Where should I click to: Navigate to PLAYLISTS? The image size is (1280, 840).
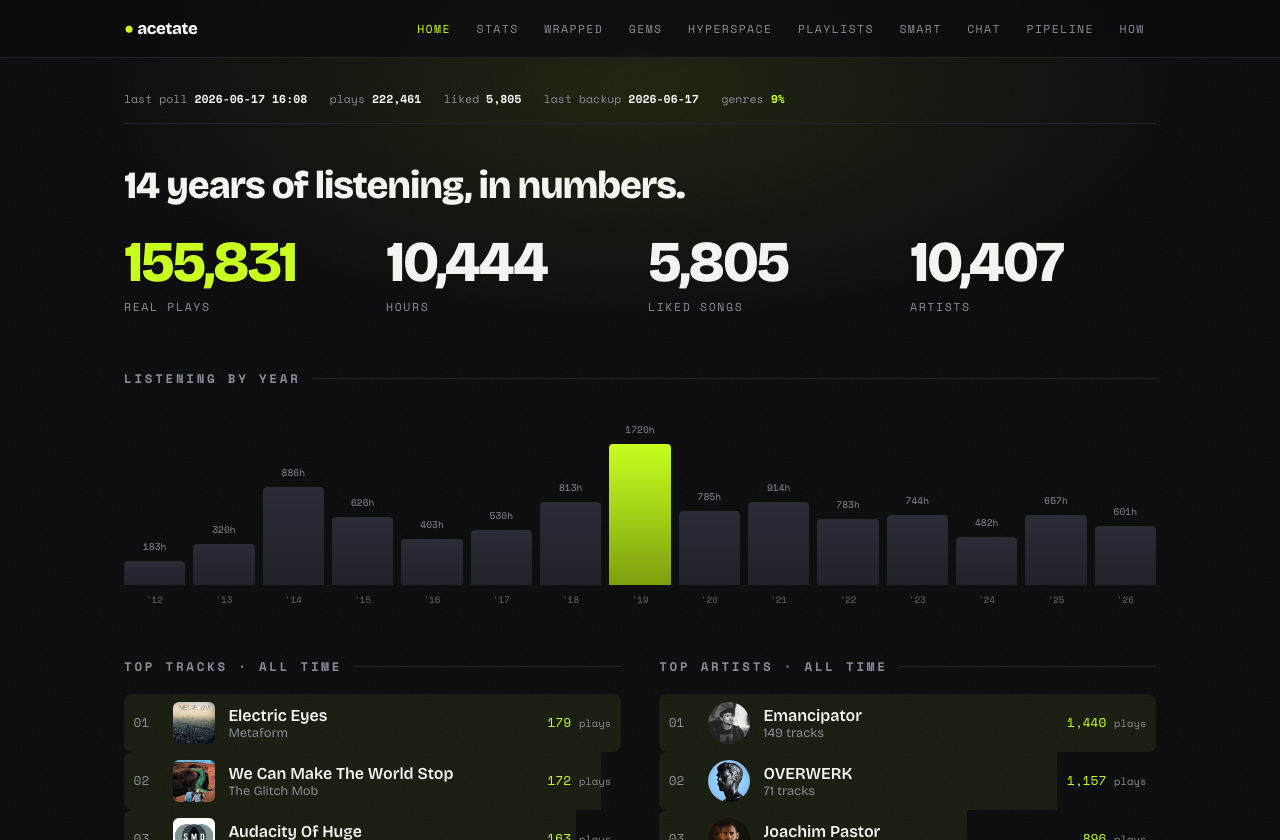pyautogui.click(x=836, y=29)
